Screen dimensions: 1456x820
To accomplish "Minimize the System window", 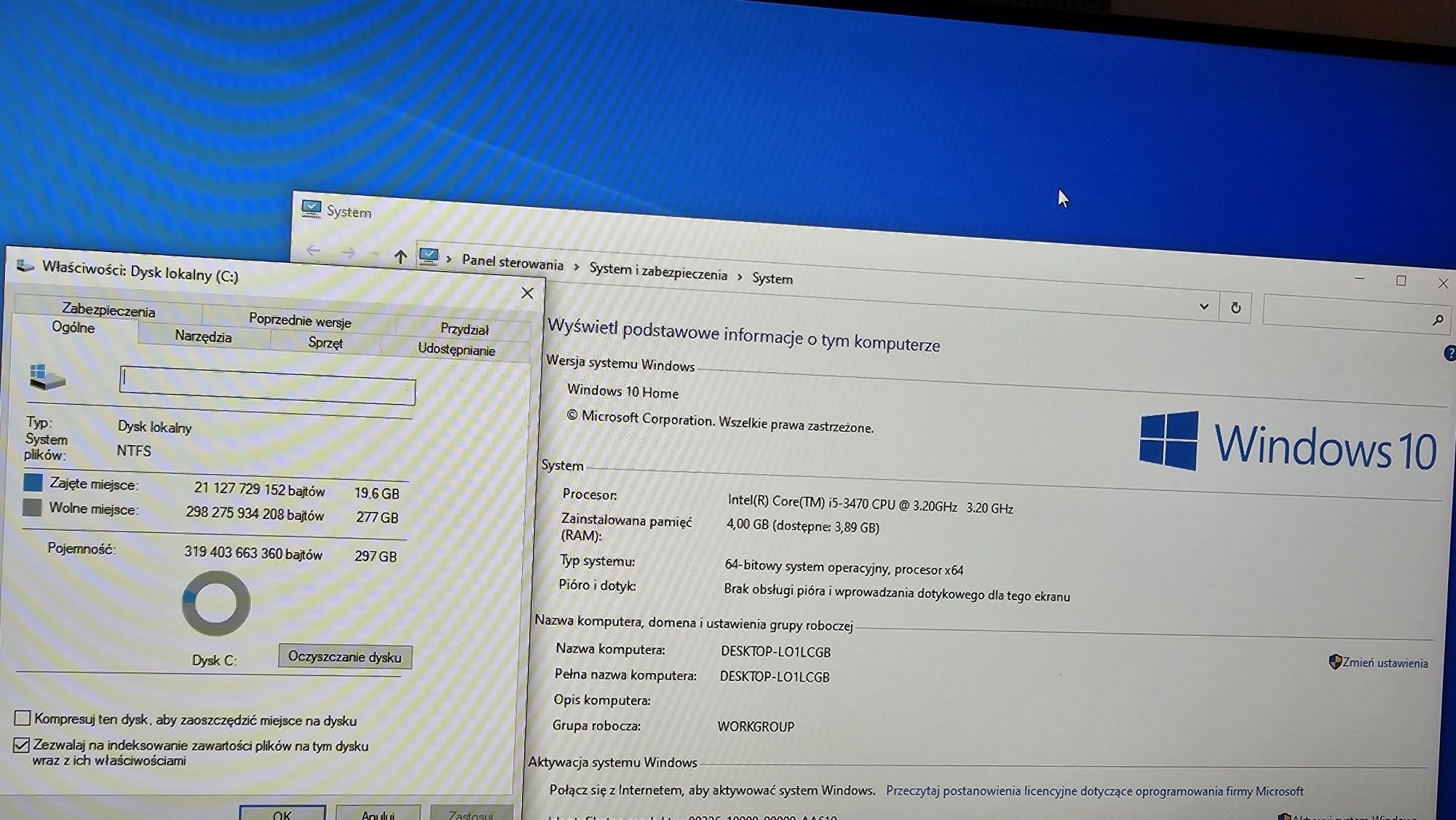I will (1359, 279).
